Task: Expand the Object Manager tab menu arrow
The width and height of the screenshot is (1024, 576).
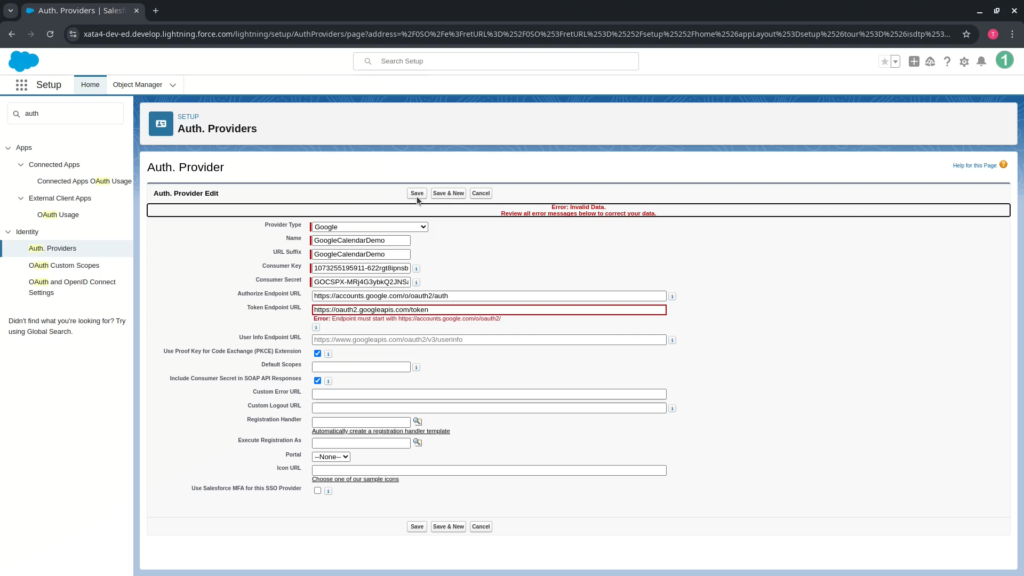Action: tap(172, 85)
